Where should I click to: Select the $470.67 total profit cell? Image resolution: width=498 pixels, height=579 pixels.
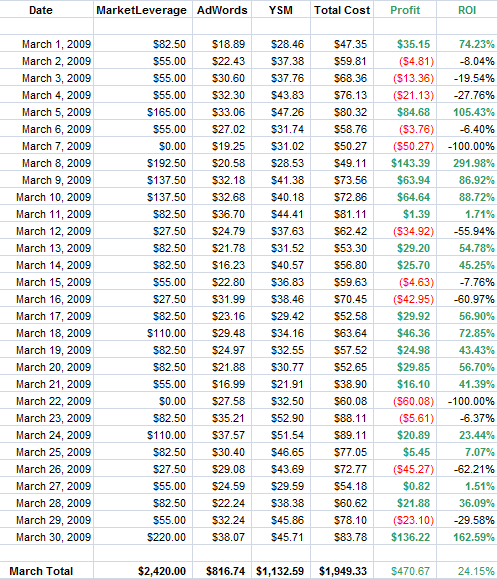coord(405,571)
